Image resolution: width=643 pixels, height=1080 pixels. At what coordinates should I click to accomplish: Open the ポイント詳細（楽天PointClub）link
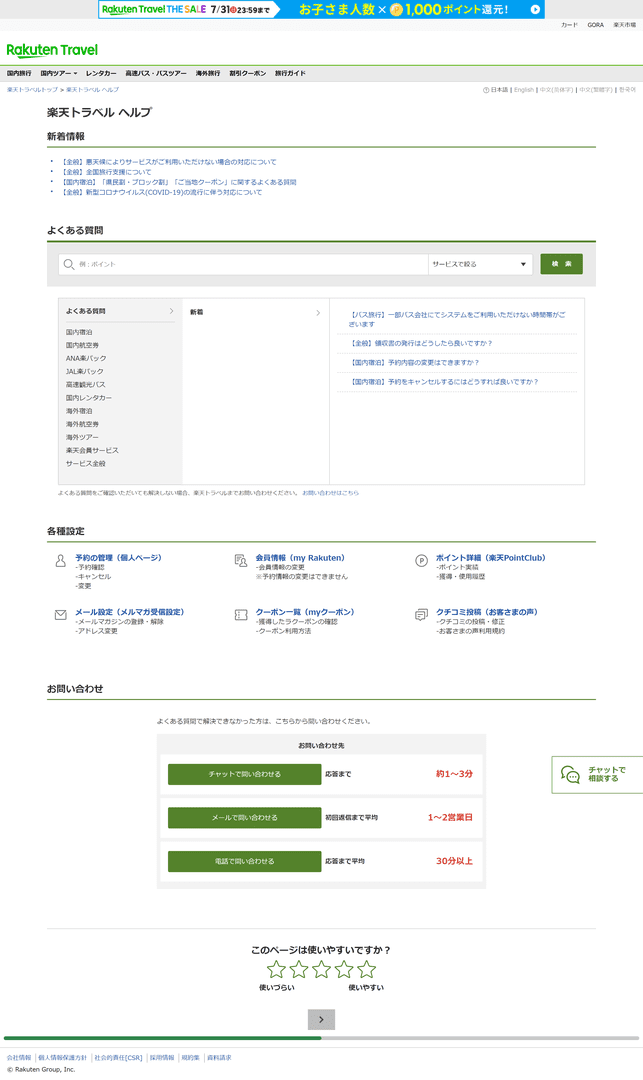[x=490, y=558]
